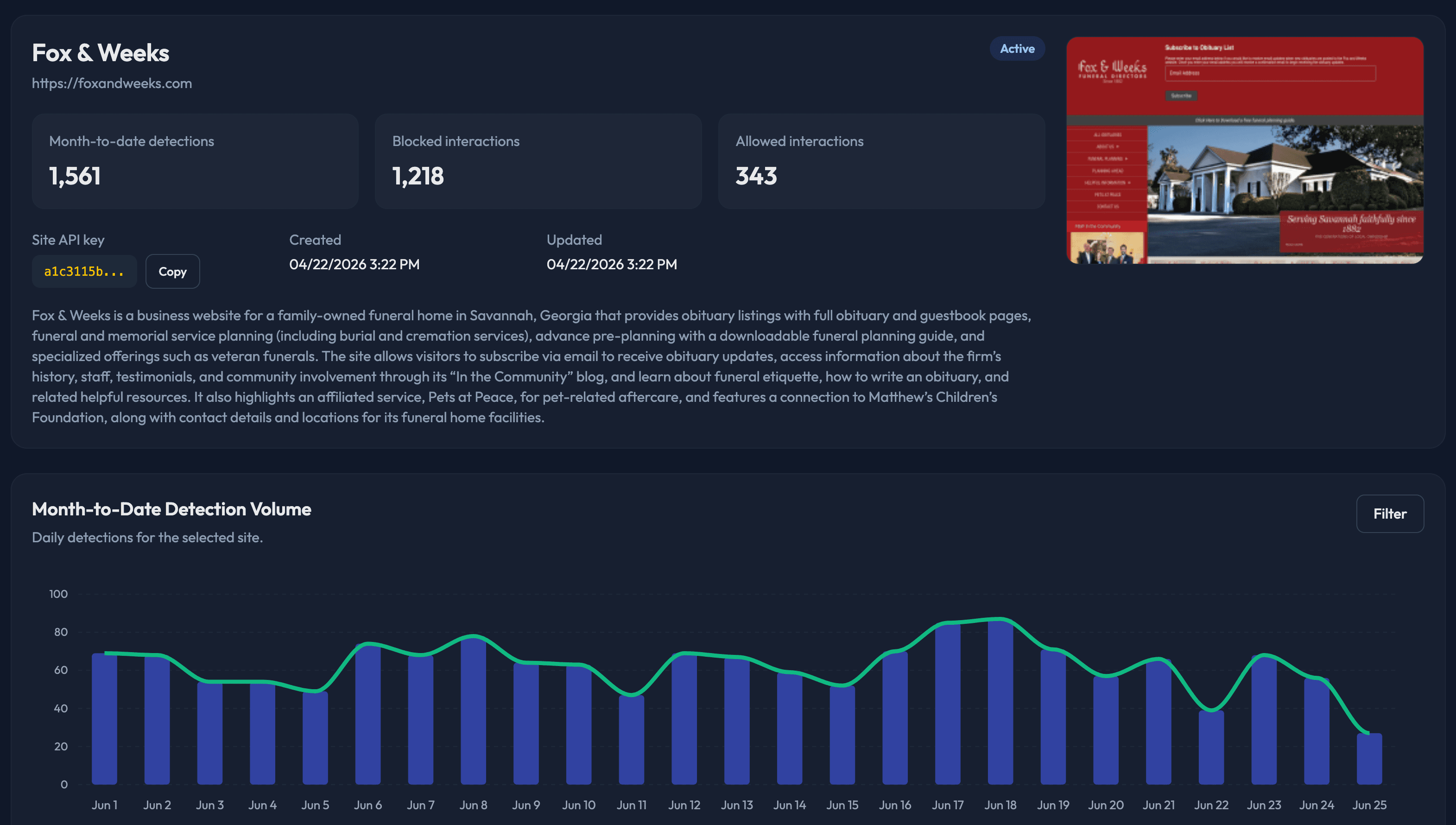Click the 1,218 blocked value
The height and width of the screenshot is (825, 1456).
coord(418,176)
